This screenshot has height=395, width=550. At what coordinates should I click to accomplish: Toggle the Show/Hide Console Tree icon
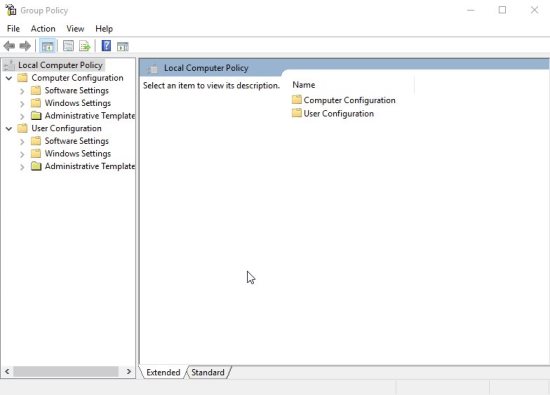(x=48, y=46)
